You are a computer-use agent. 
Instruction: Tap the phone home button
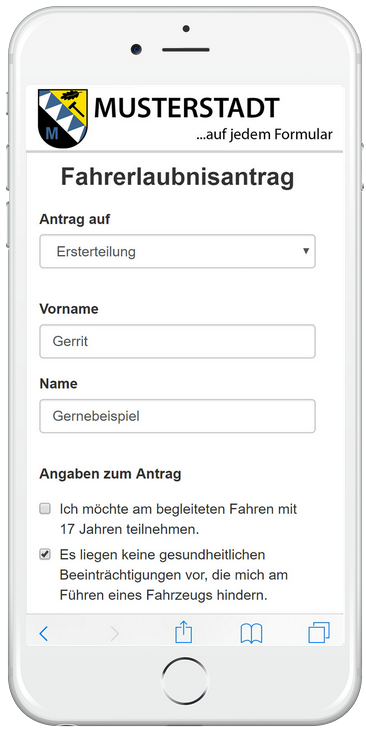pos(186,681)
